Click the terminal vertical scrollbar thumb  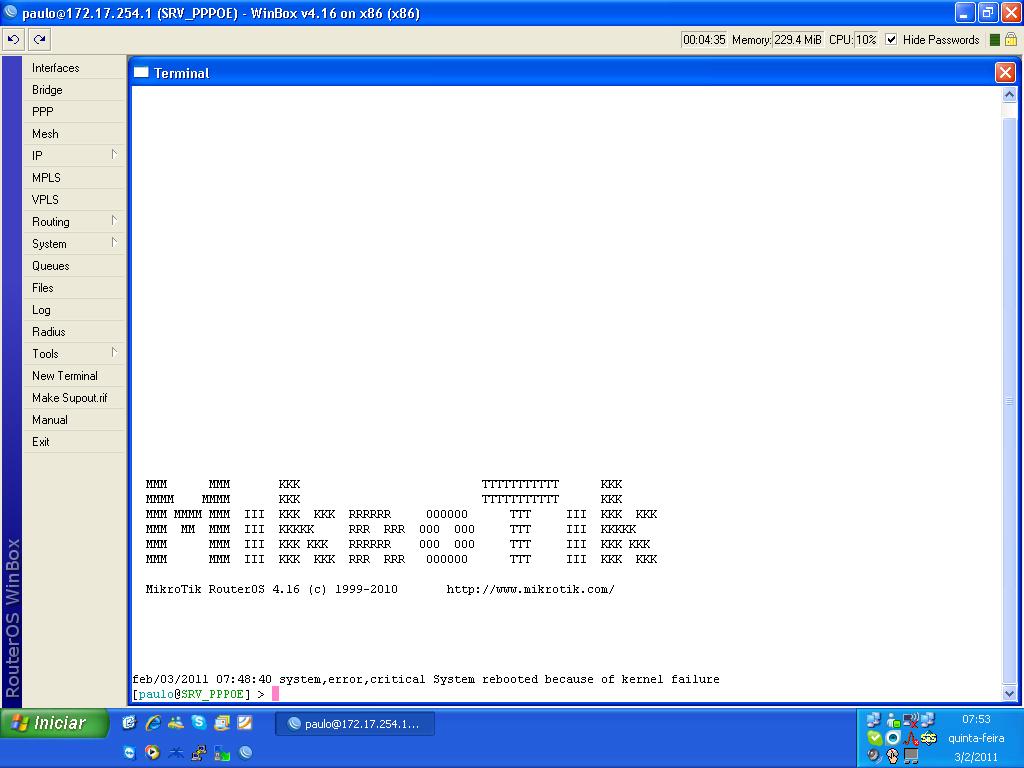pos(1009,401)
